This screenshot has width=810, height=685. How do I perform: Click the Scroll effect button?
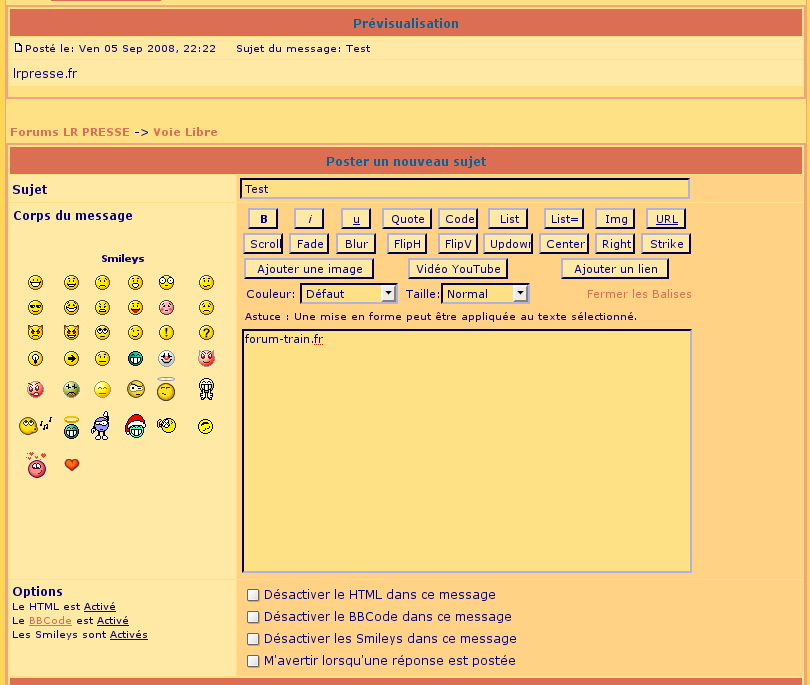(263, 243)
